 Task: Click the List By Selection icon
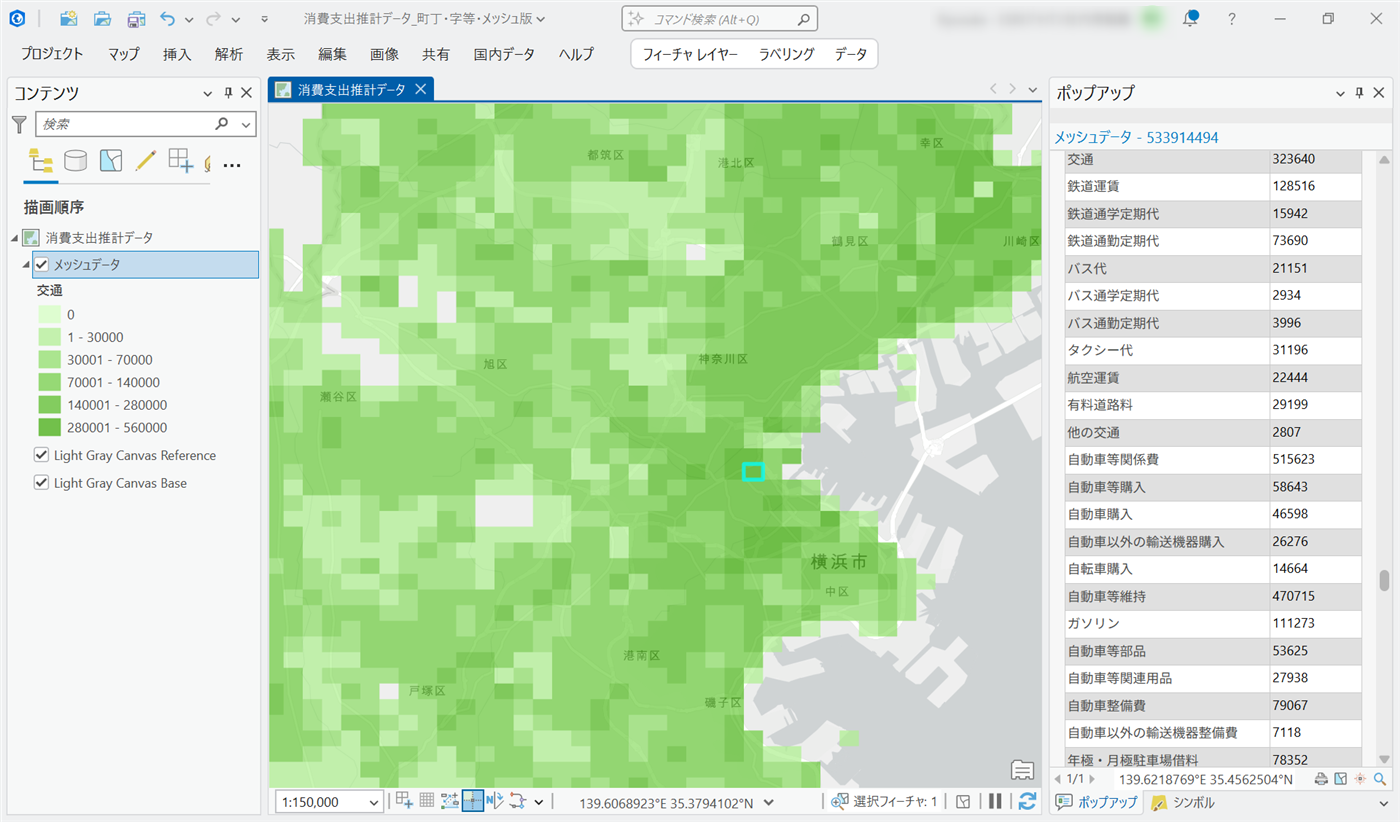pos(110,161)
